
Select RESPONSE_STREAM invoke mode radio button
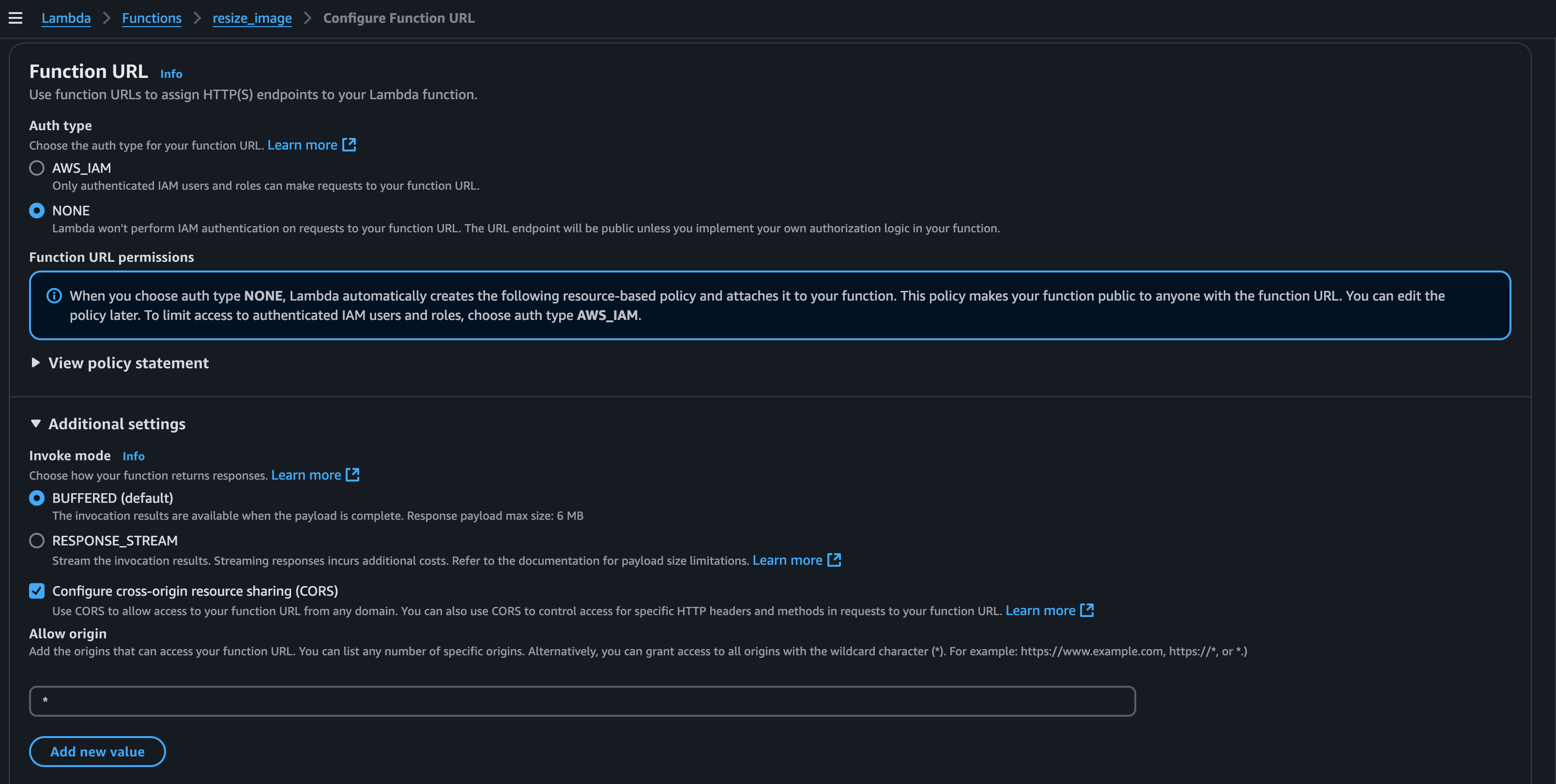[37, 541]
